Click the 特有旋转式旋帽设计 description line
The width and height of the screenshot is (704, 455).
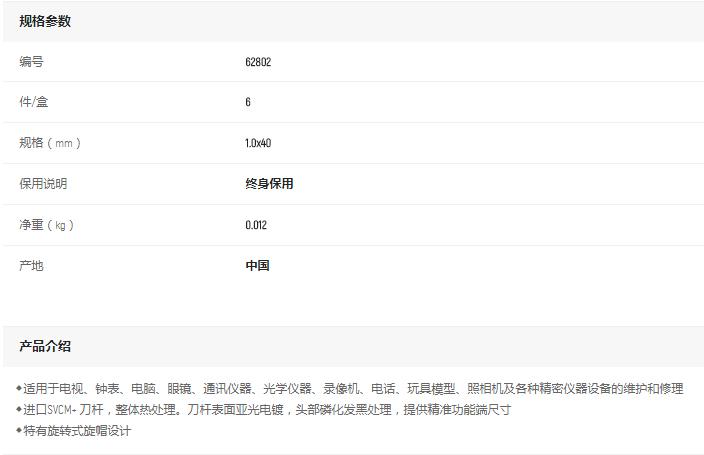(78, 431)
